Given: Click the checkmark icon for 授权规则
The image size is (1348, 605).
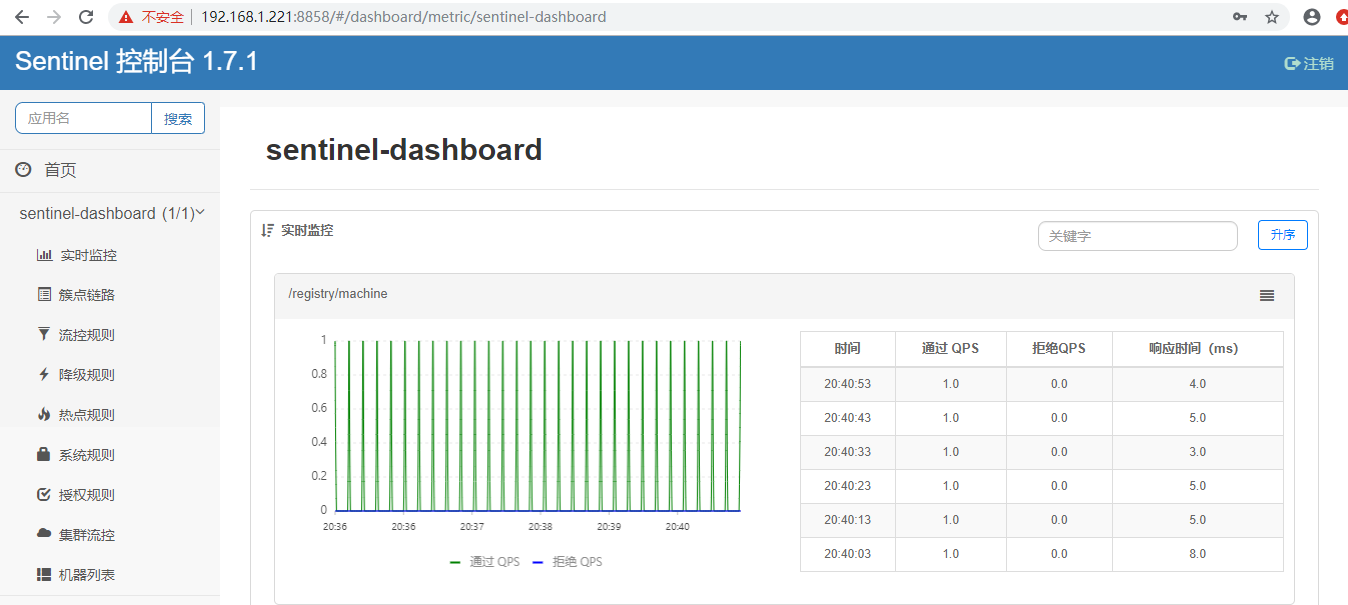Looking at the screenshot, I should 43,494.
